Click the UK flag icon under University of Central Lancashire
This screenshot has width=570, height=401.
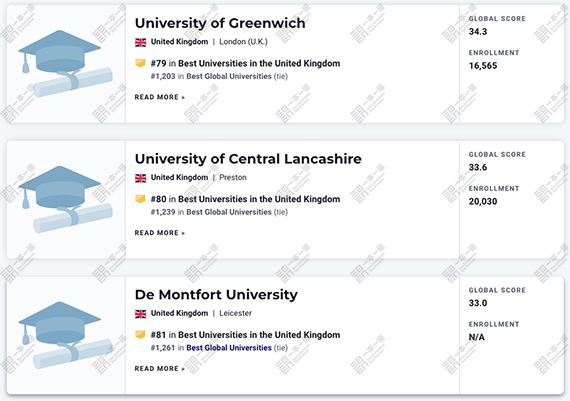point(141,178)
